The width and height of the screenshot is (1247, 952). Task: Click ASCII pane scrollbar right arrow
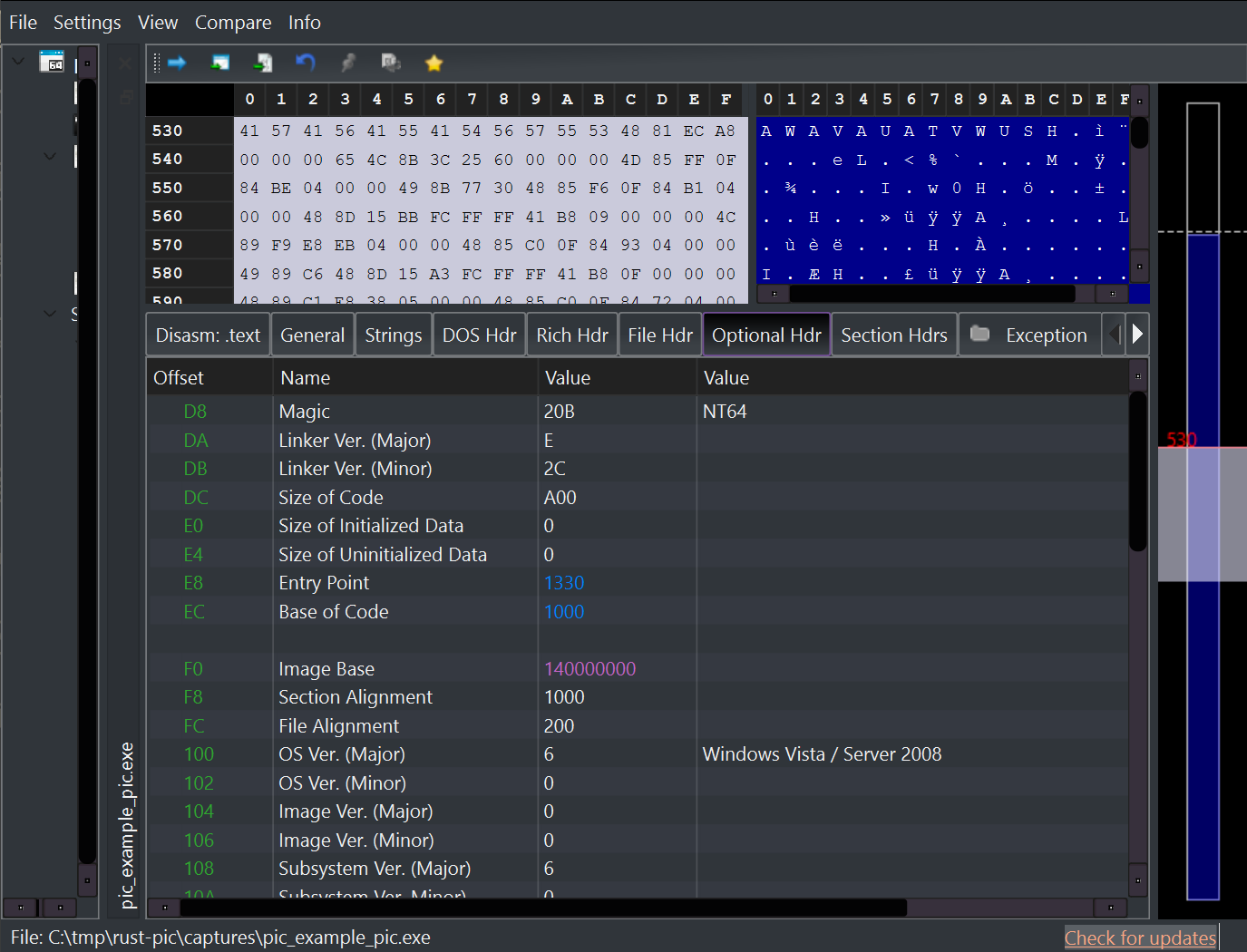point(1112,294)
